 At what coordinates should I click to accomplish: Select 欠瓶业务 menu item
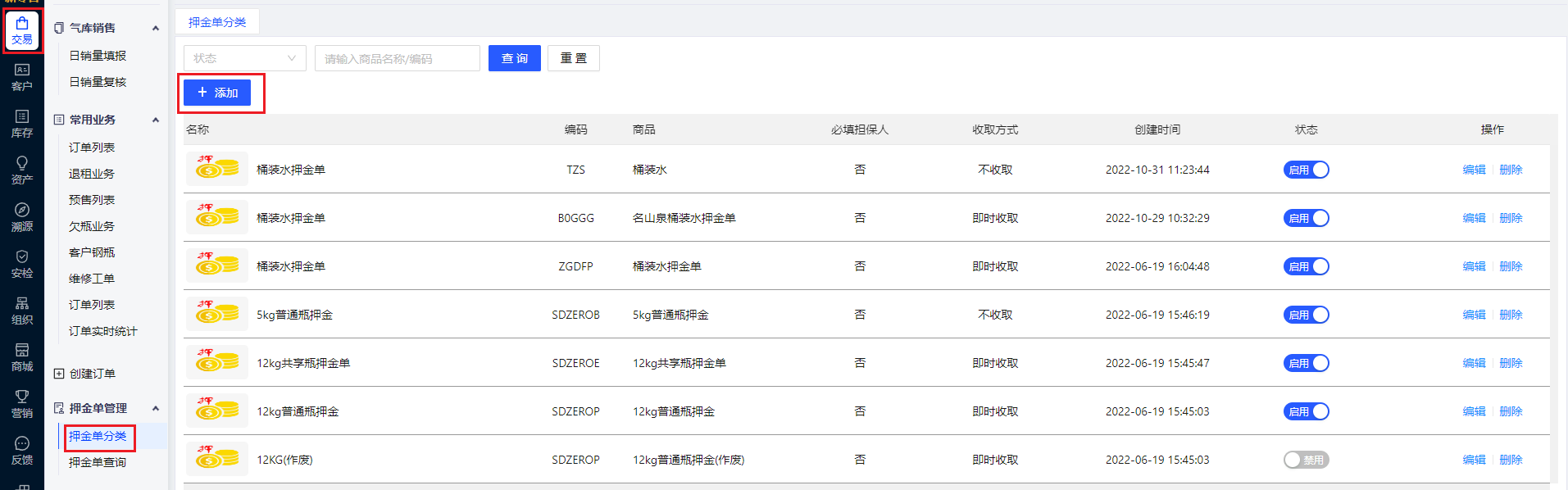coord(92,226)
